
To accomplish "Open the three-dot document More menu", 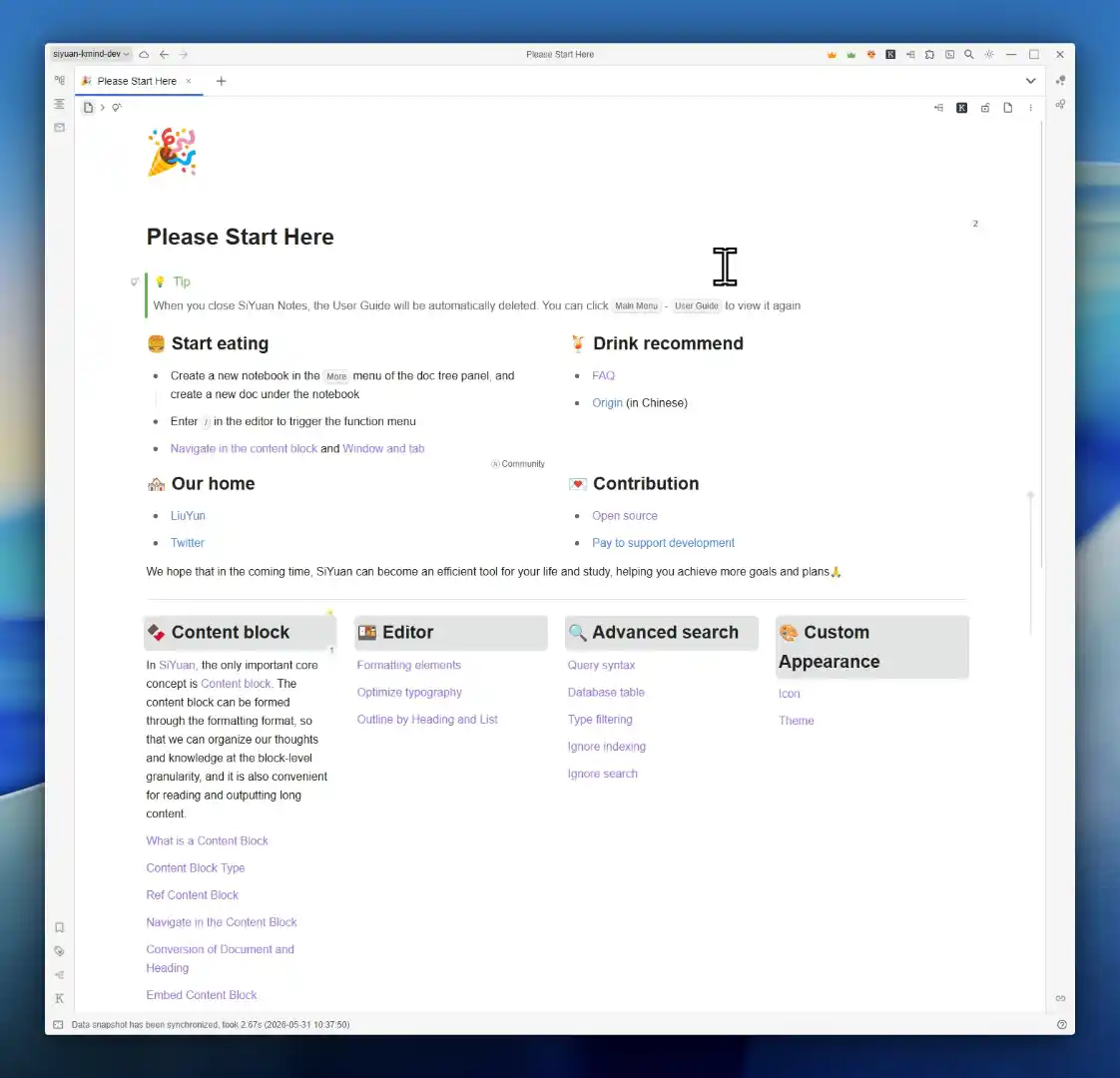I will 1031,108.
